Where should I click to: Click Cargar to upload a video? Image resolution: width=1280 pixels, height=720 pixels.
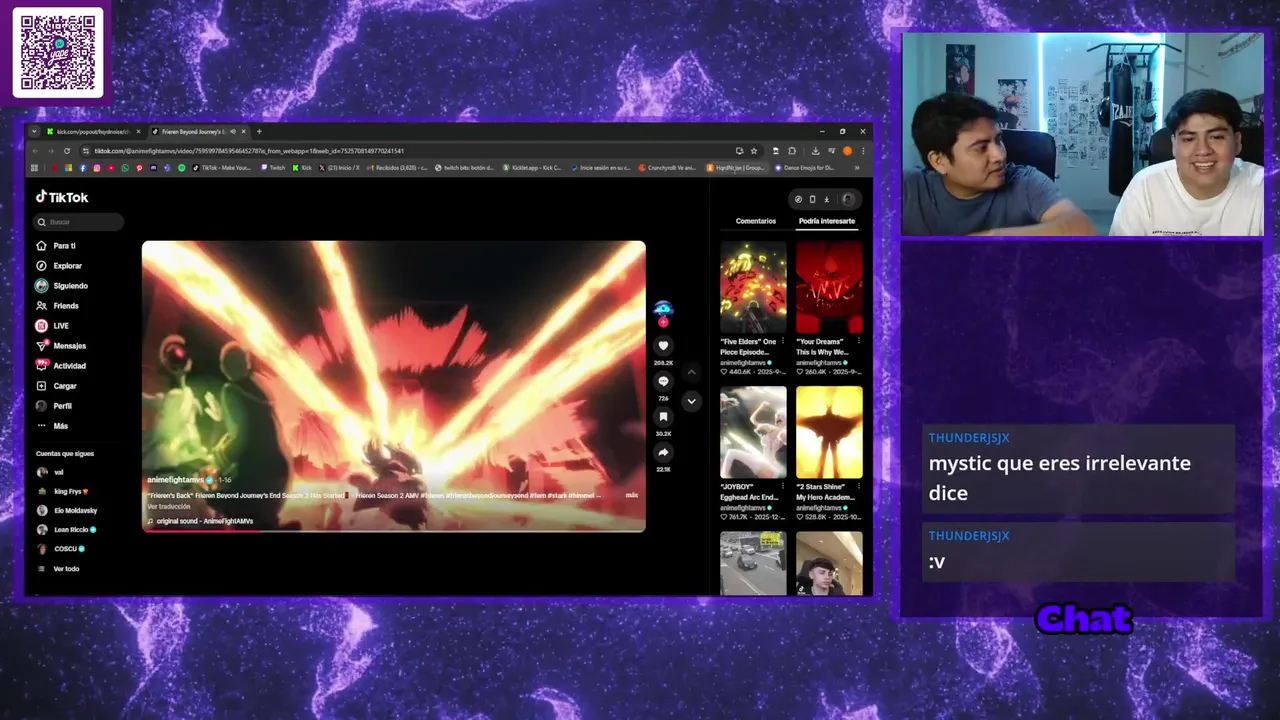[x=56, y=386]
